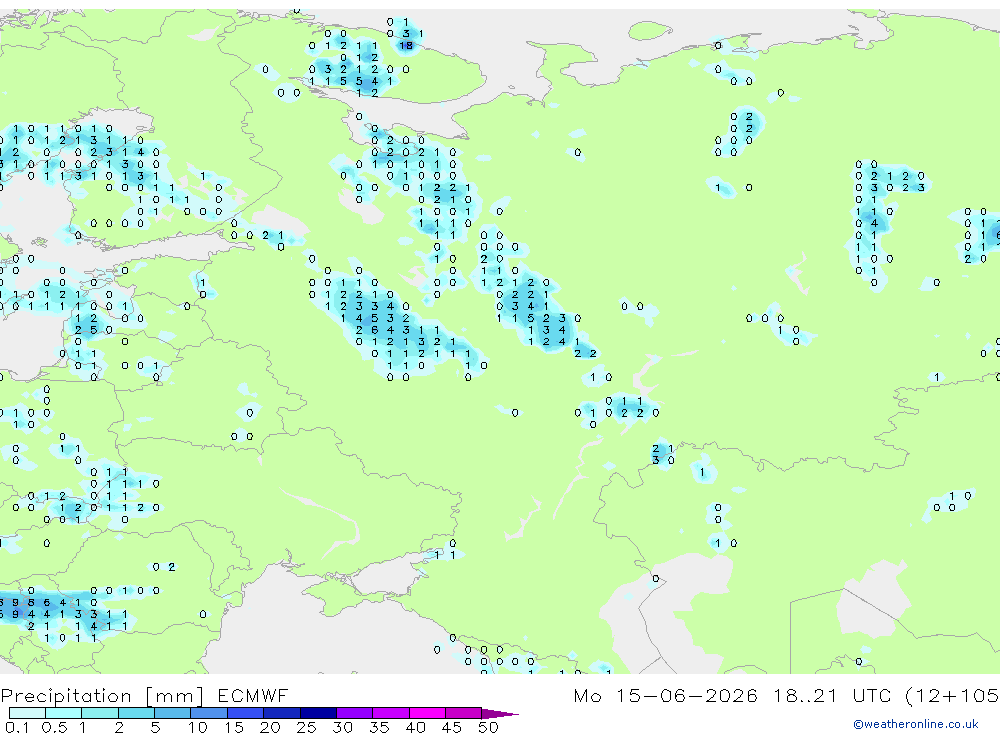Select the '40' legend scale label
The height and width of the screenshot is (733, 1000).
pyautogui.click(x=415, y=727)
